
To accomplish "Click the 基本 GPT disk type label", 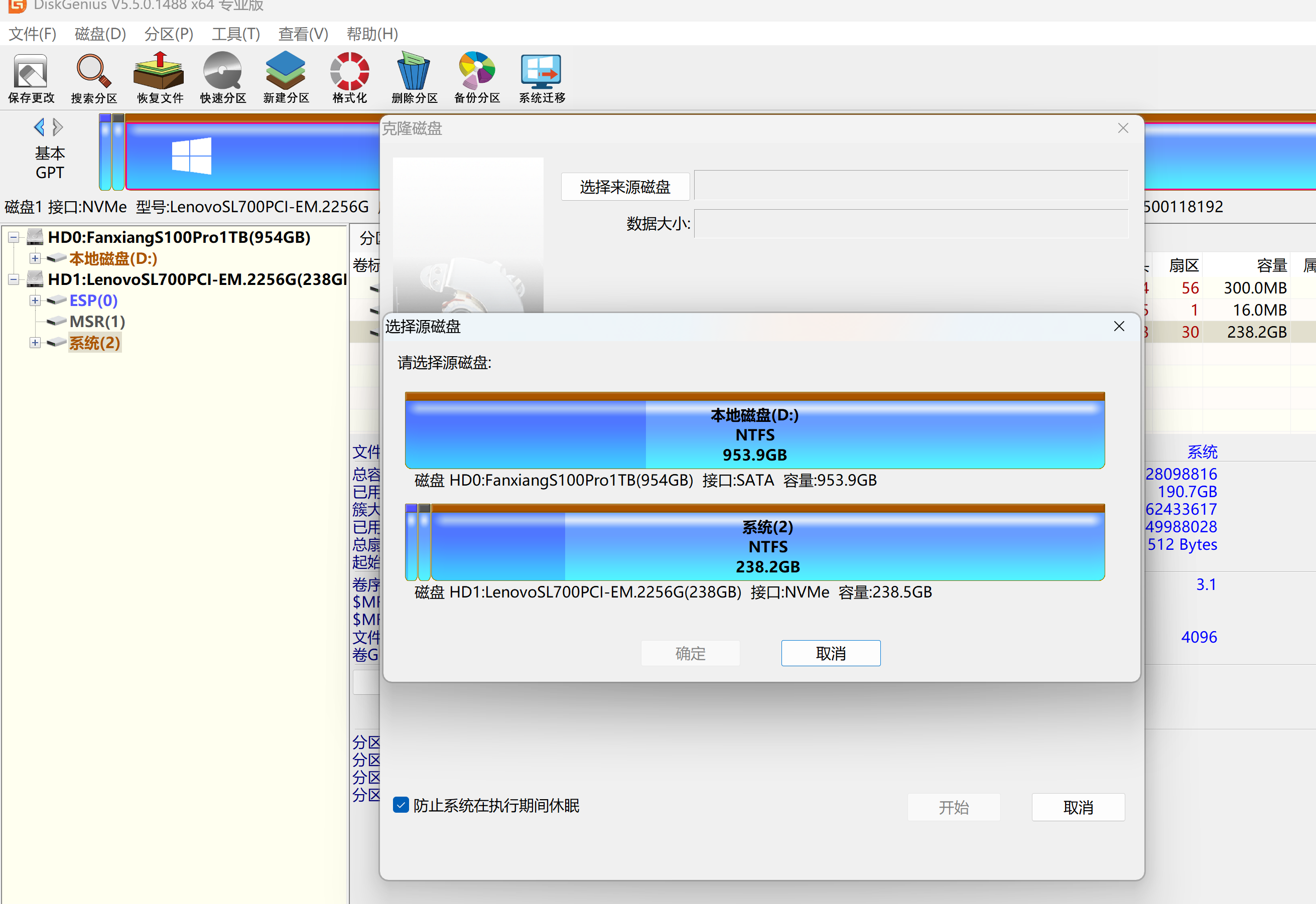I will click(50, 163).
